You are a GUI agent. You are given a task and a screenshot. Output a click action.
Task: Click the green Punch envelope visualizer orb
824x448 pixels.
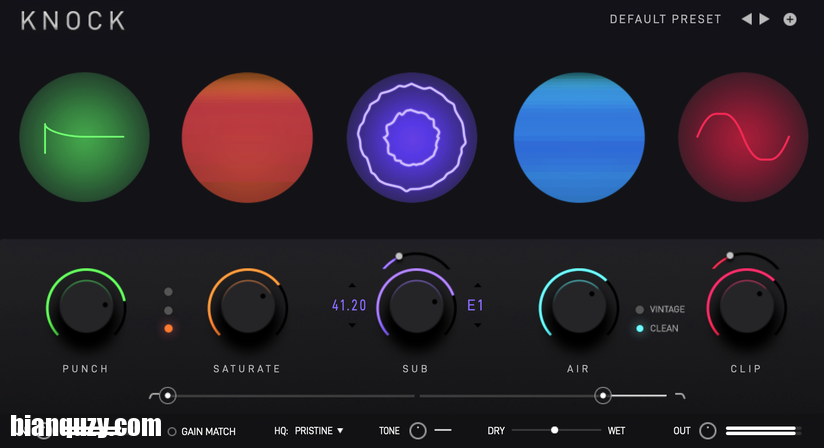point(85,137)
